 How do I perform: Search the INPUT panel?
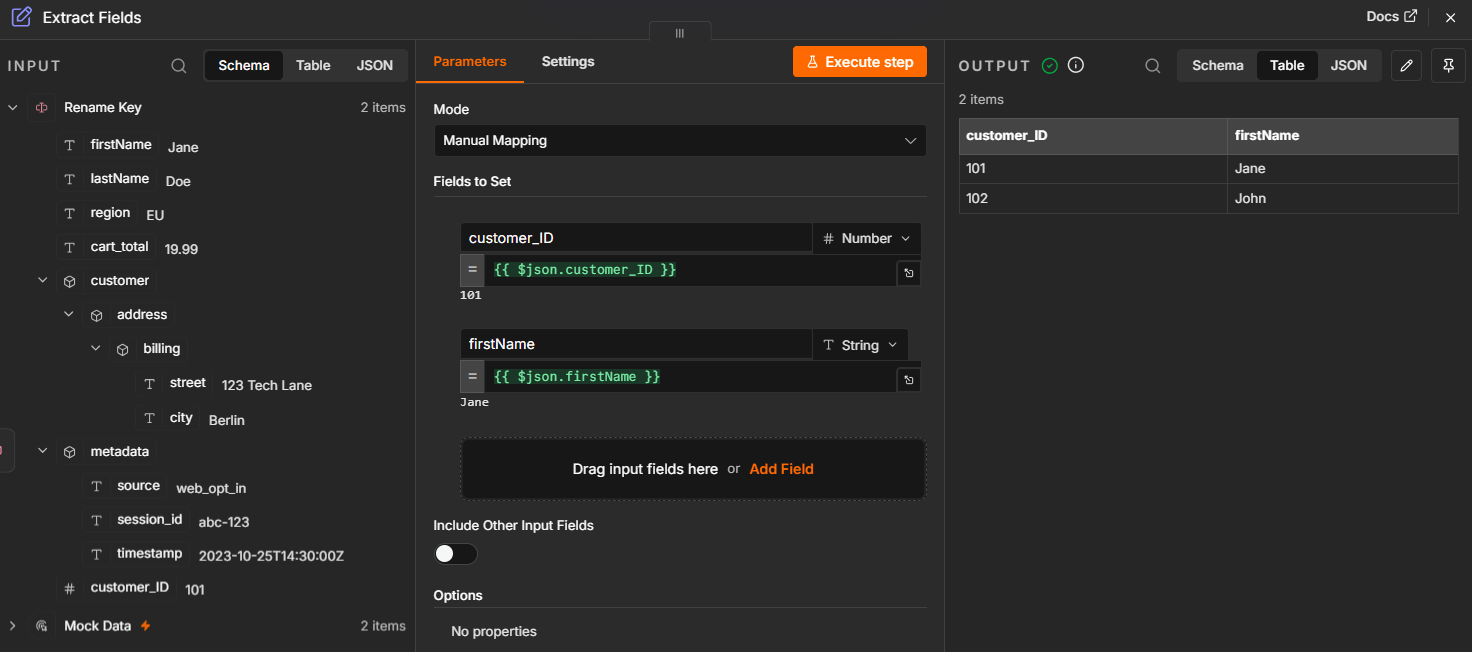coord(179,66)
